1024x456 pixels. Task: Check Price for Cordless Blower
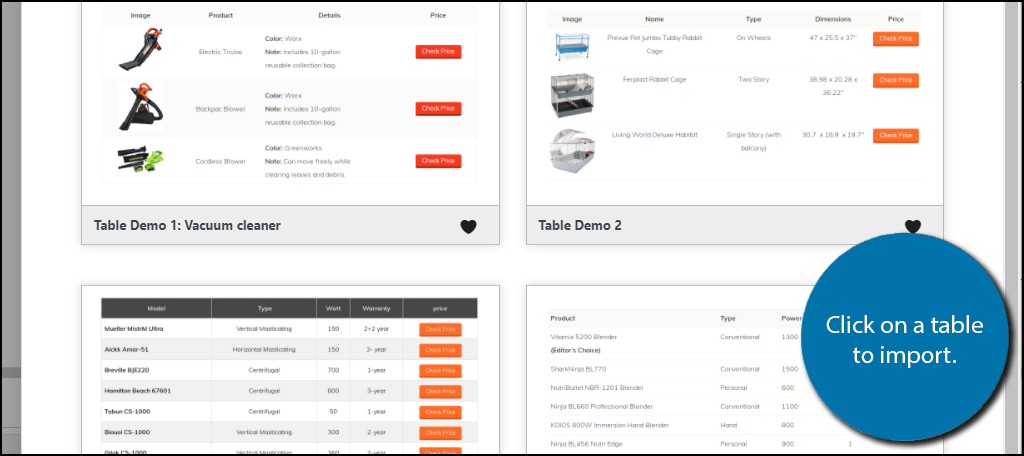pyautogui.click(x=438, y=161)
